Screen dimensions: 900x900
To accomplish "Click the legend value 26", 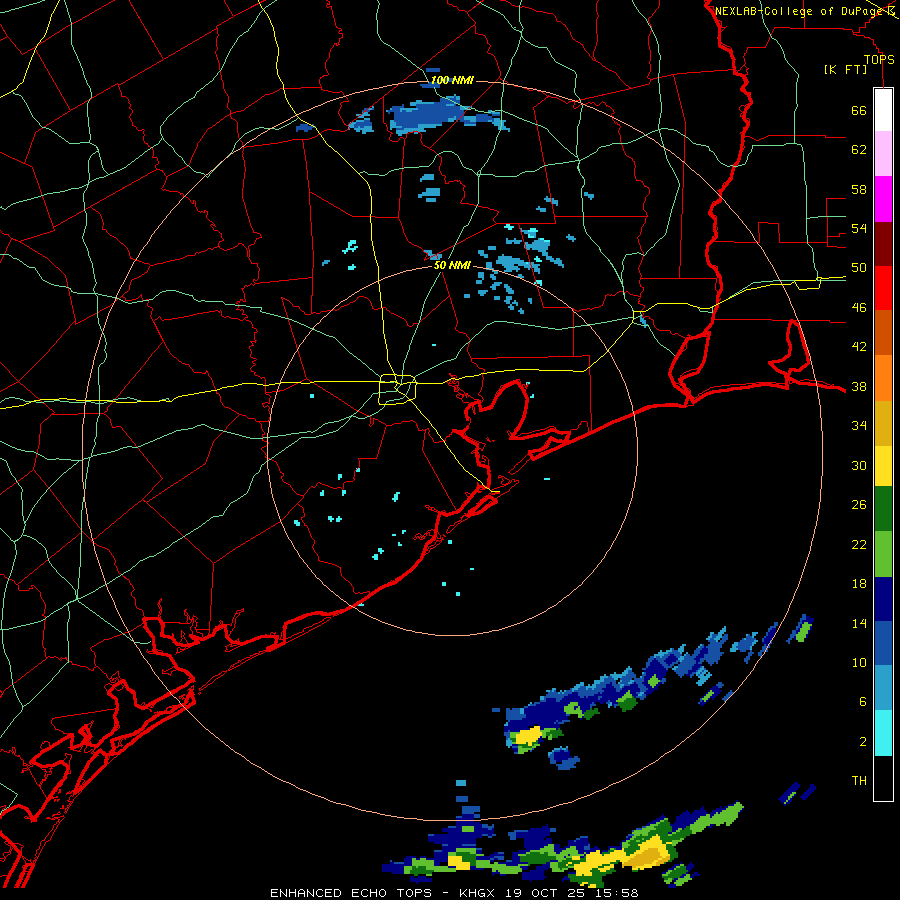I will pos(859,505).
